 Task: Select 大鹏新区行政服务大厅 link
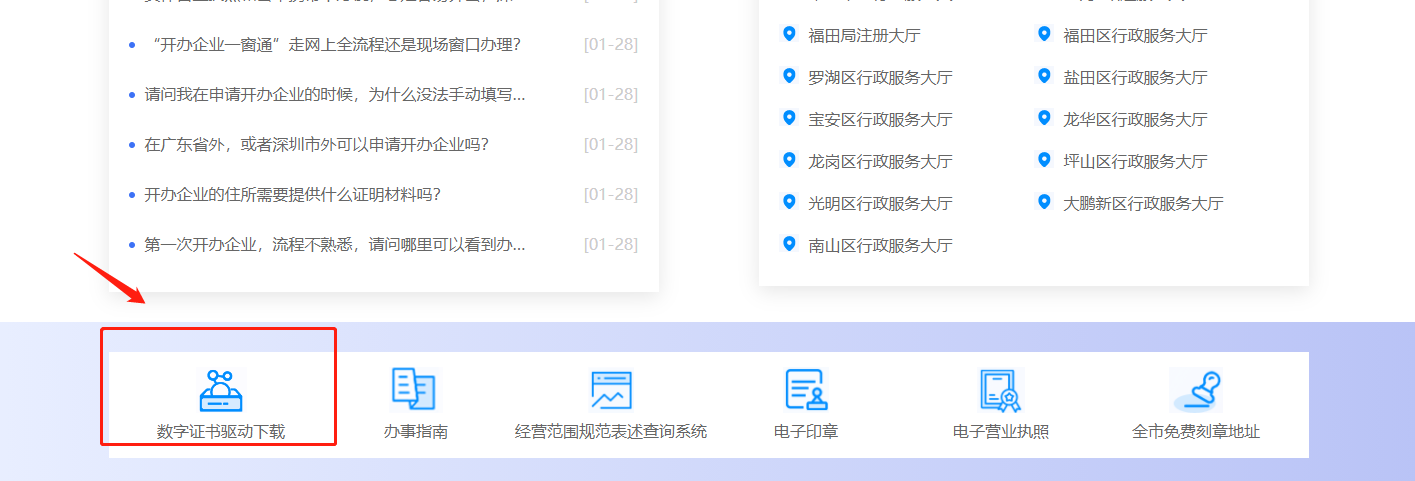tap(1143, 203)
